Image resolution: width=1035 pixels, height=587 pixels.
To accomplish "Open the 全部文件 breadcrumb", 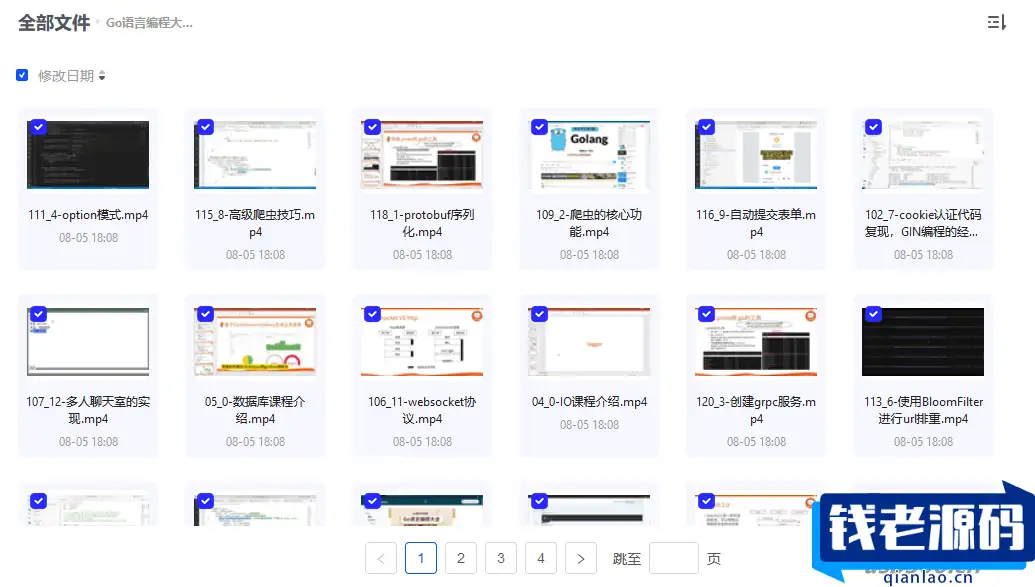I will pyautogui.click(x=53, y=22).
